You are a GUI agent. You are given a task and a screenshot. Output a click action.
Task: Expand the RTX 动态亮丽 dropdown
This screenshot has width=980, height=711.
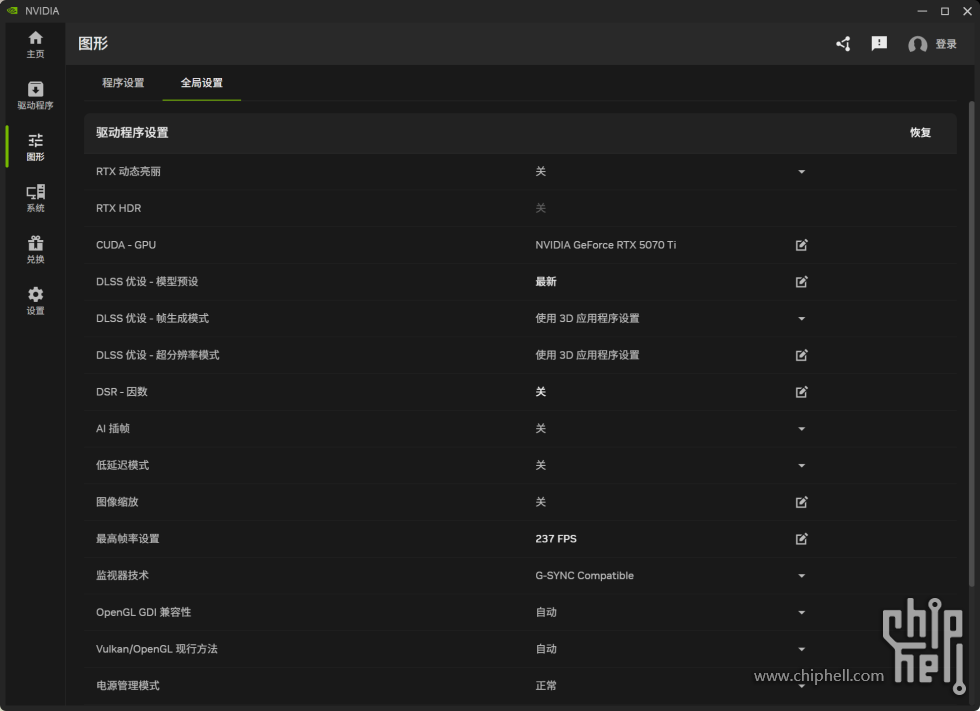click(801, 171)
